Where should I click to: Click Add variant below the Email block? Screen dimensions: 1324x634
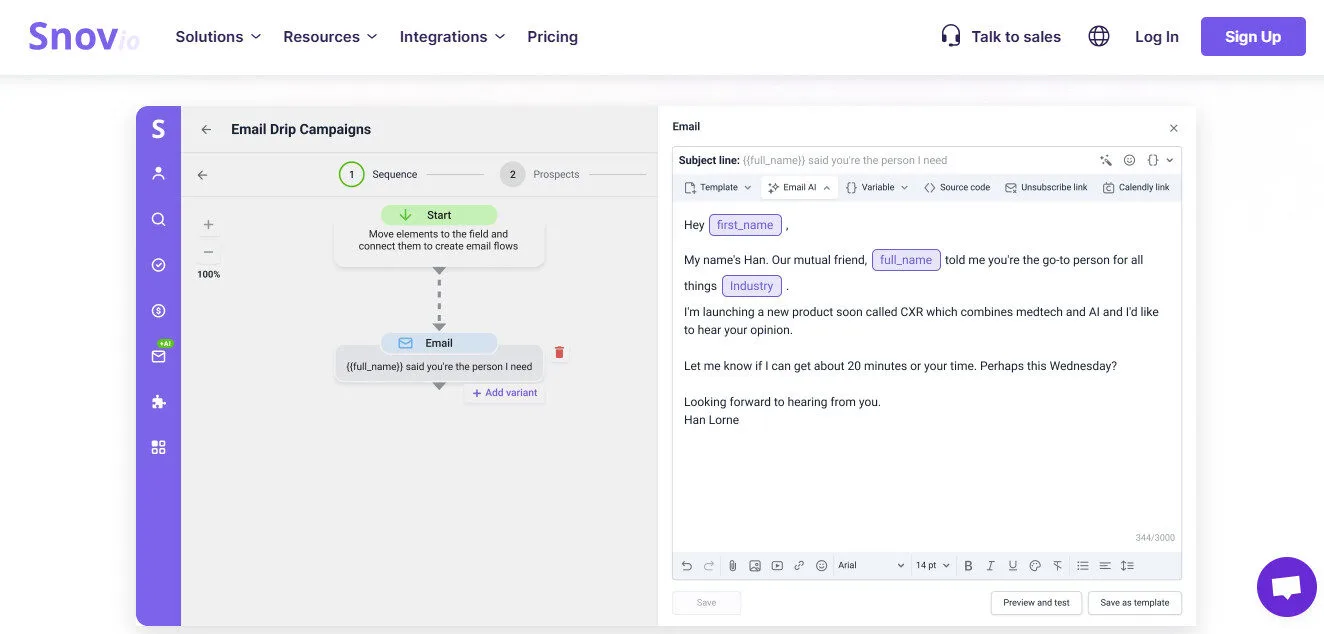(x=505, y=392)
